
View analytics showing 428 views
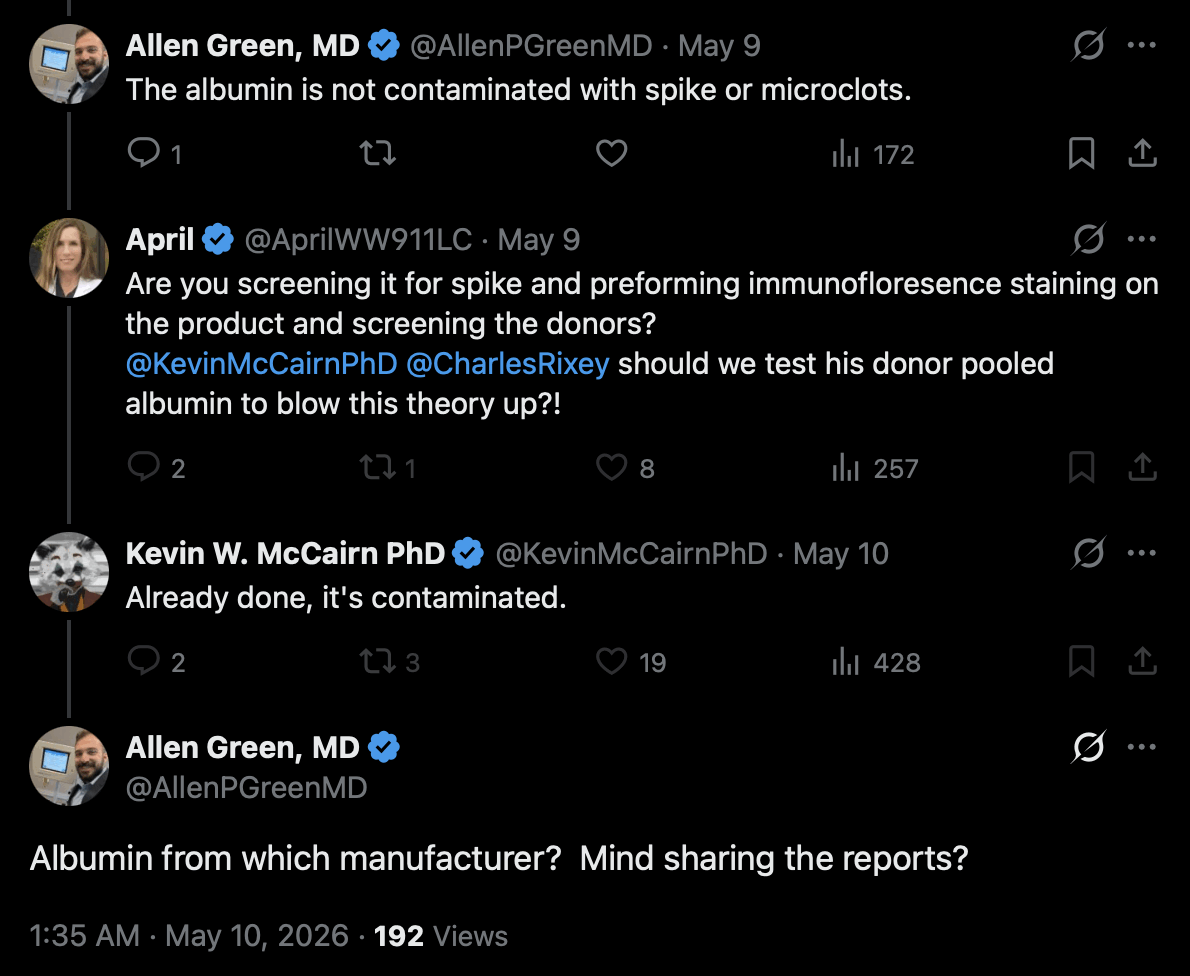[x=877, y=662]
